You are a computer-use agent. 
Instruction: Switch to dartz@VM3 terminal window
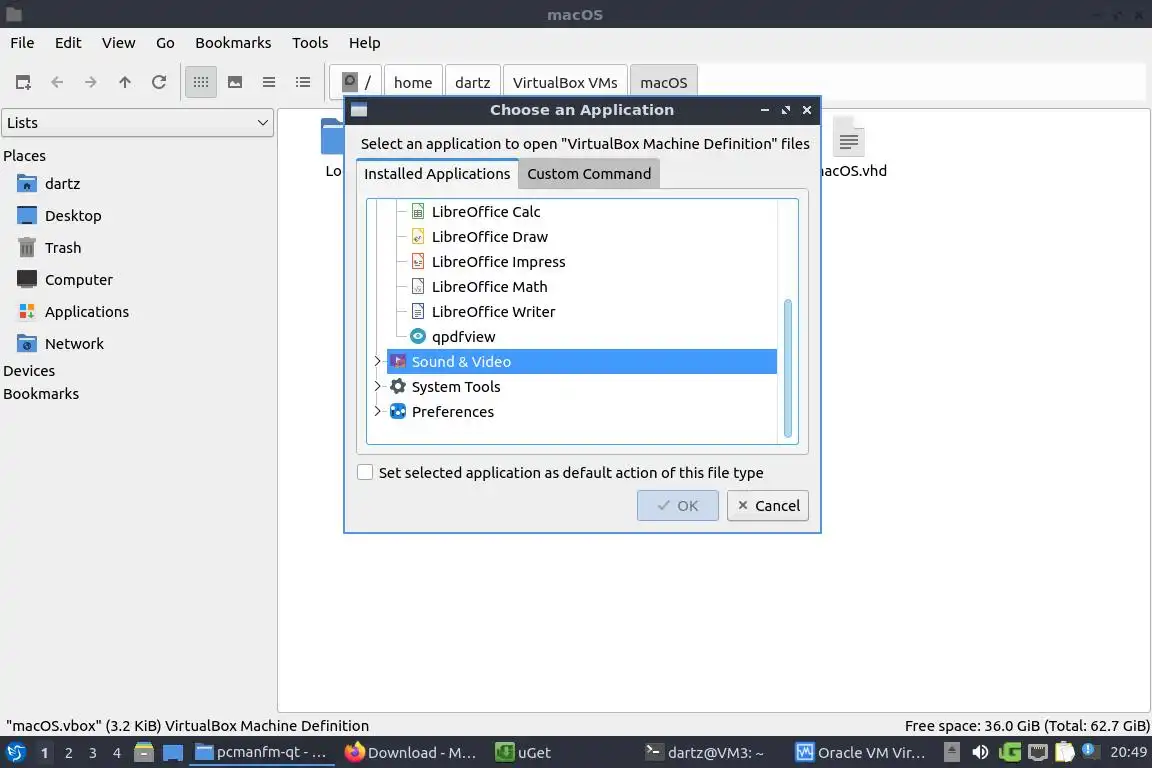click(x=705, y=753)
